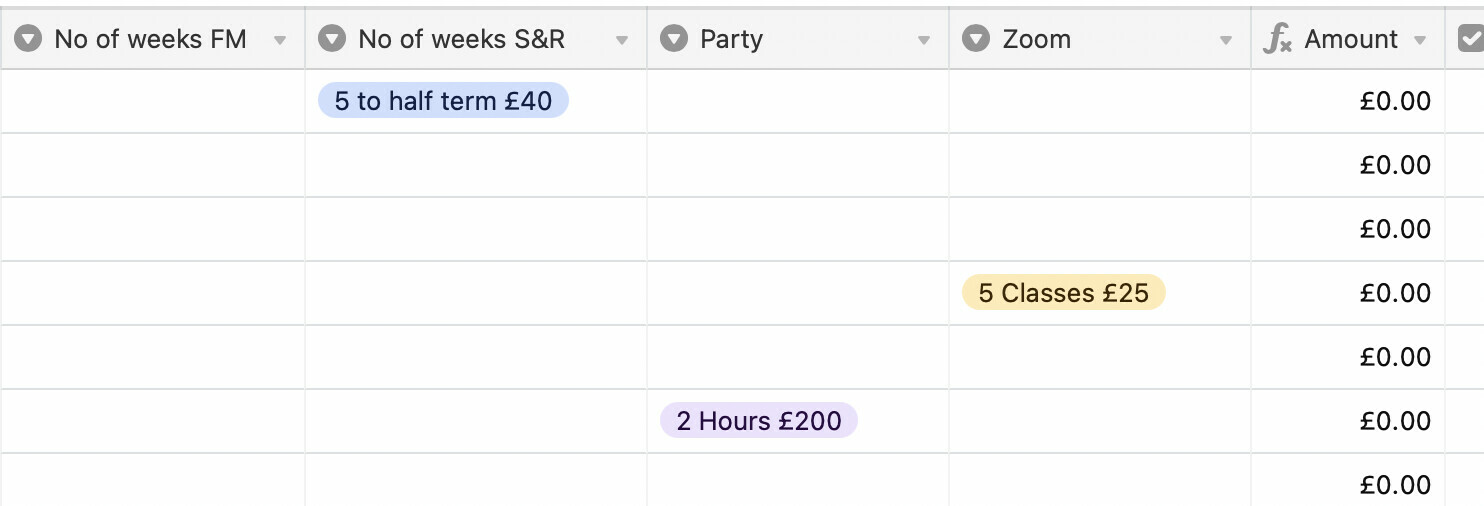Select the '5 Classes £25' yellow tag
Image resolution: width=1484 pixels, height=506 pixels.
1063,293
